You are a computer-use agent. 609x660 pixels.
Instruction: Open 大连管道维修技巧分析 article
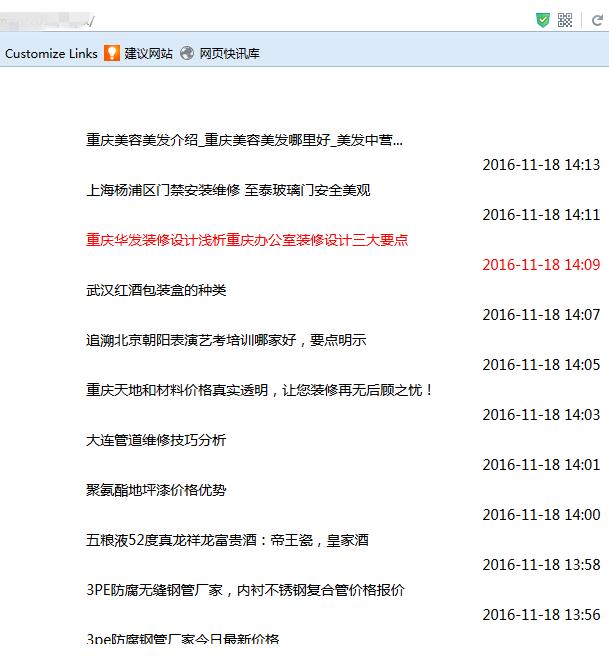(x=156, y=440)
